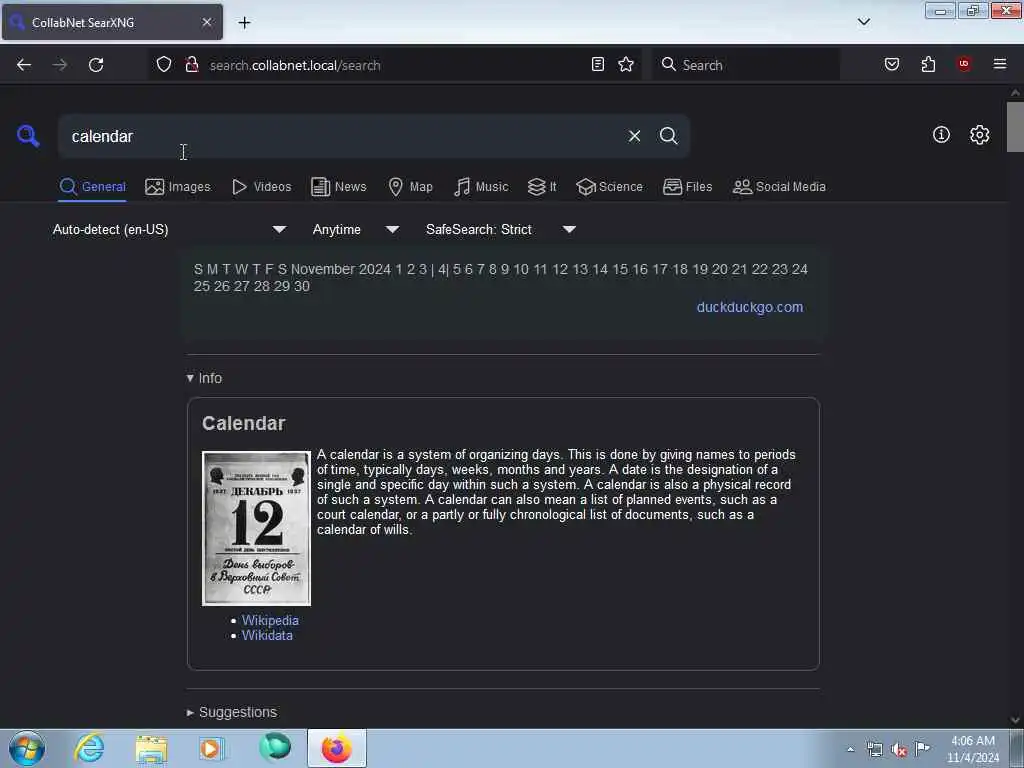Follow the duckduckgo.com link
Viewport: 1024px width, 768px height.
[x=750, y=307]
